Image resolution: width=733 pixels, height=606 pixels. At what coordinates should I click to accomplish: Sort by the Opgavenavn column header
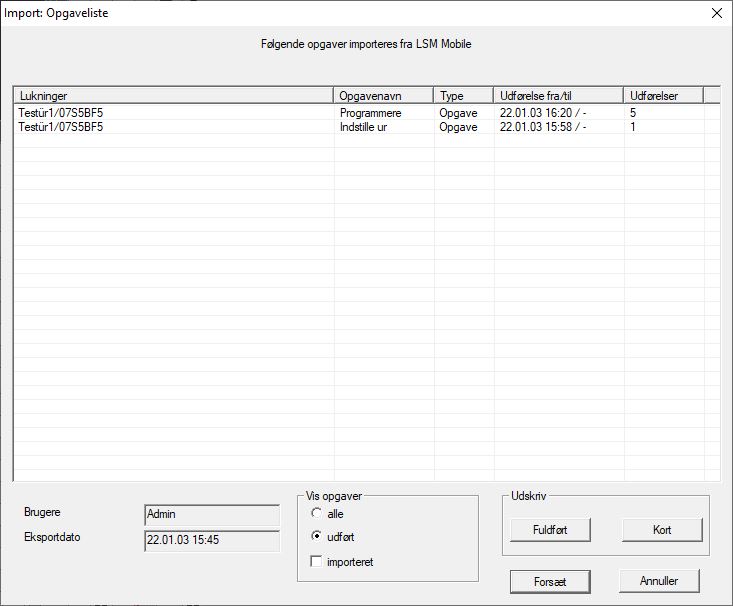383,96
